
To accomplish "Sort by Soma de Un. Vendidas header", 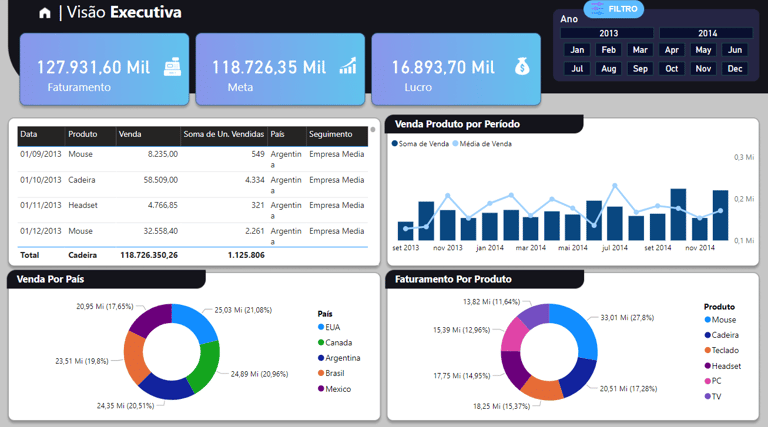I will pyautogui.click(x=223, y=134).
